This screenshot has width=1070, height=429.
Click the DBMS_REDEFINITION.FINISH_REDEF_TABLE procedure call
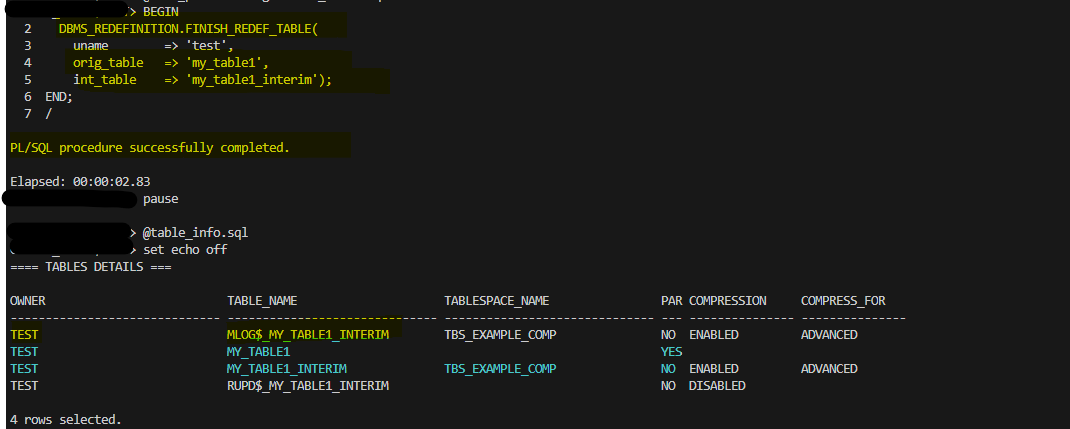click(187, 28)
